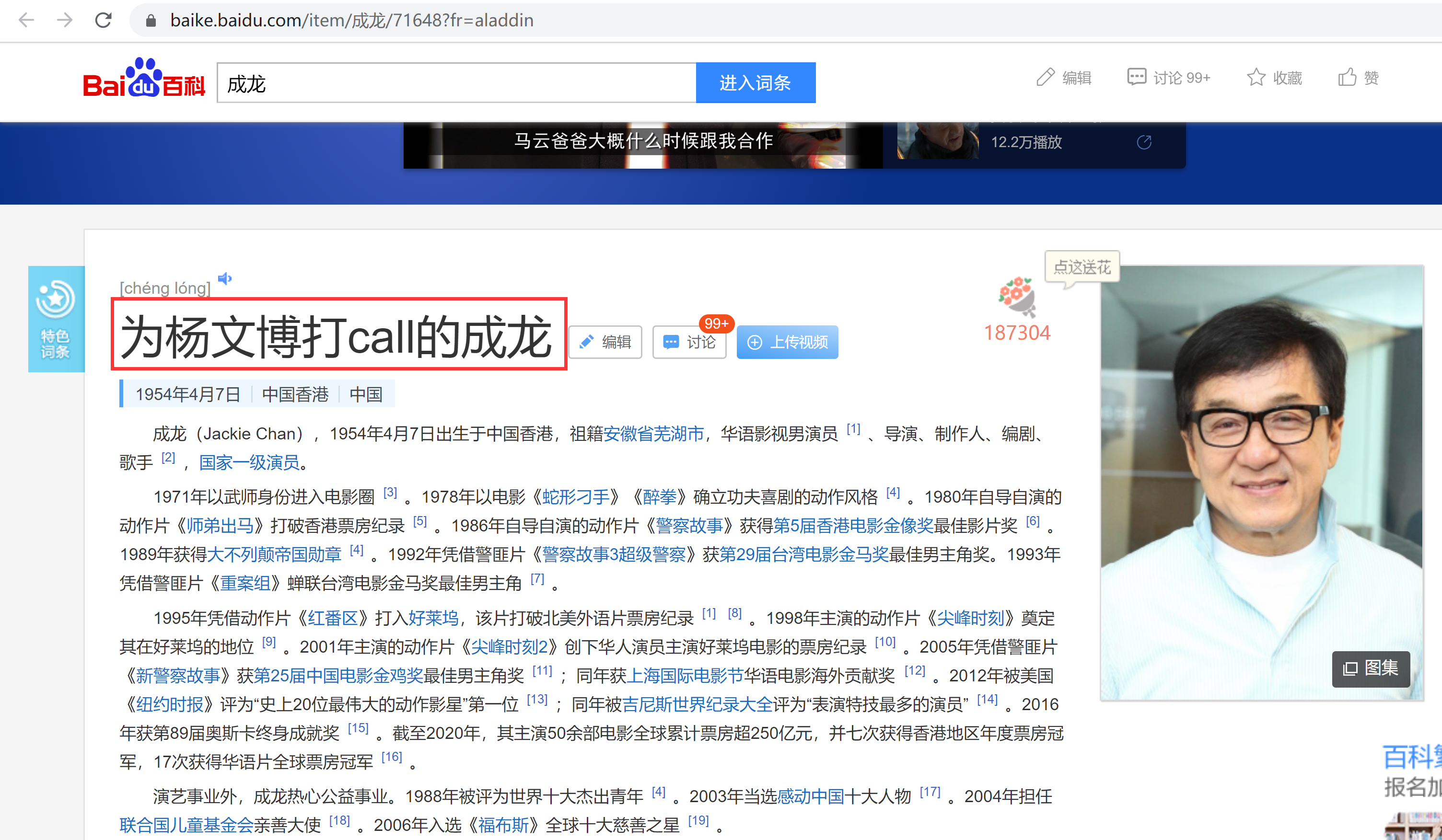Click the 特色词条 badge
This screenshot has height=840, width=1442.
point(56,319)
